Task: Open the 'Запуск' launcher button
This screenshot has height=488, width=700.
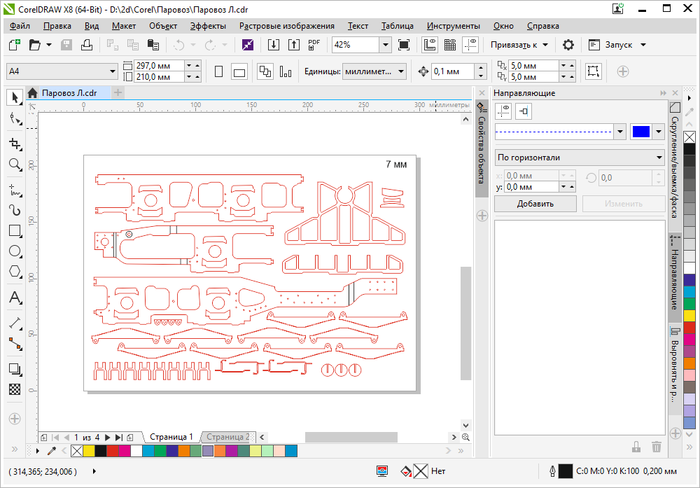Action: coord(618,45)
